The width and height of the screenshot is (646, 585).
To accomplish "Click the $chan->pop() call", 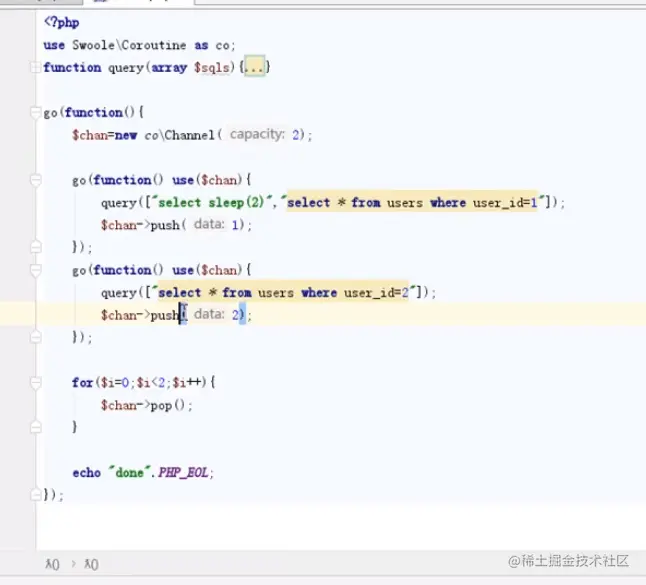I will click(x=144, y=405).
